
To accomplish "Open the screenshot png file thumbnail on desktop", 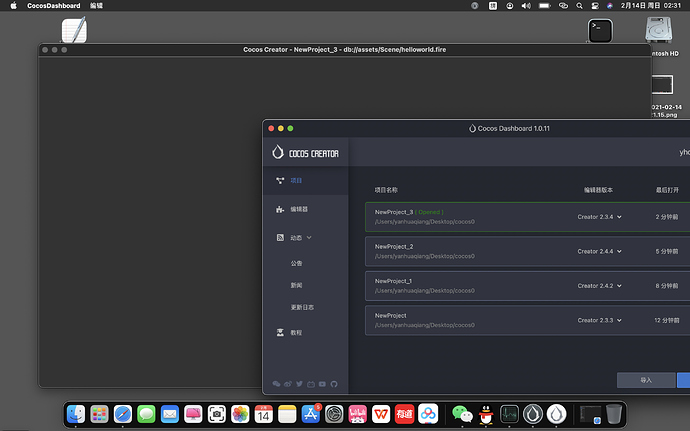I will (662, 85).
